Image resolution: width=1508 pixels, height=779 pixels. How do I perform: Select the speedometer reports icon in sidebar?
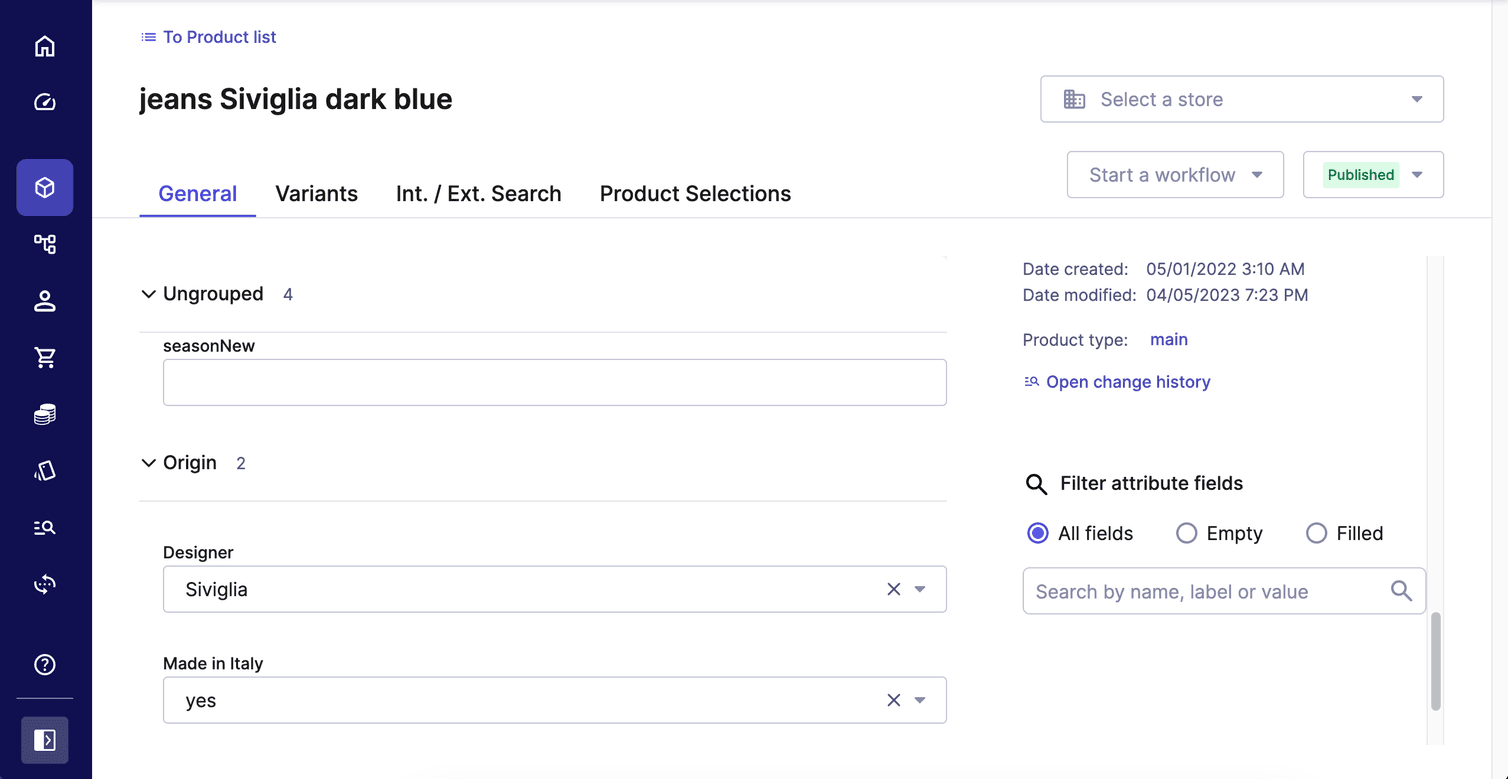point(44,101)
